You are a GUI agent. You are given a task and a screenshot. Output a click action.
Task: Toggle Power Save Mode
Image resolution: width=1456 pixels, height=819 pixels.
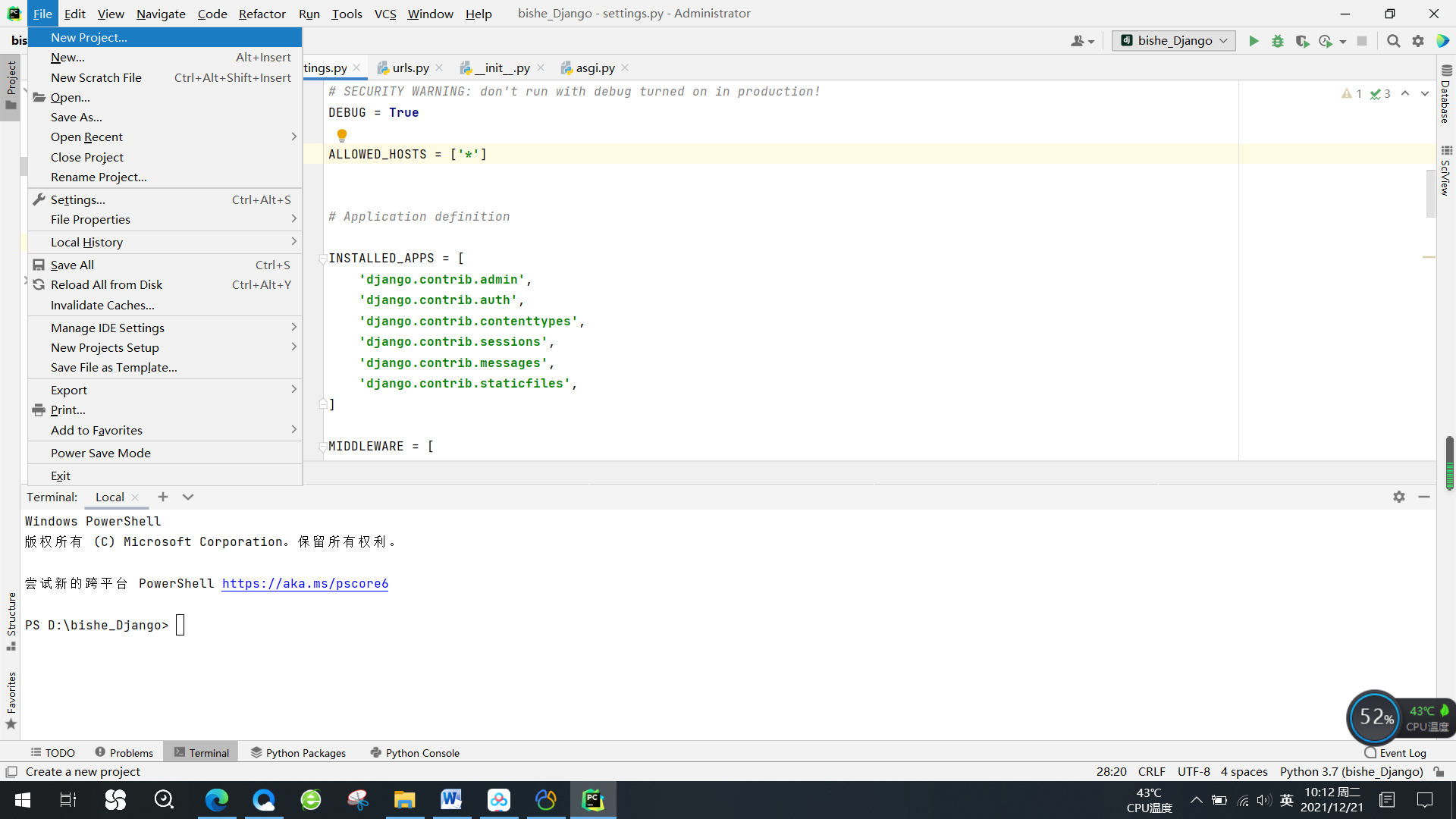[x=101, y=453]
